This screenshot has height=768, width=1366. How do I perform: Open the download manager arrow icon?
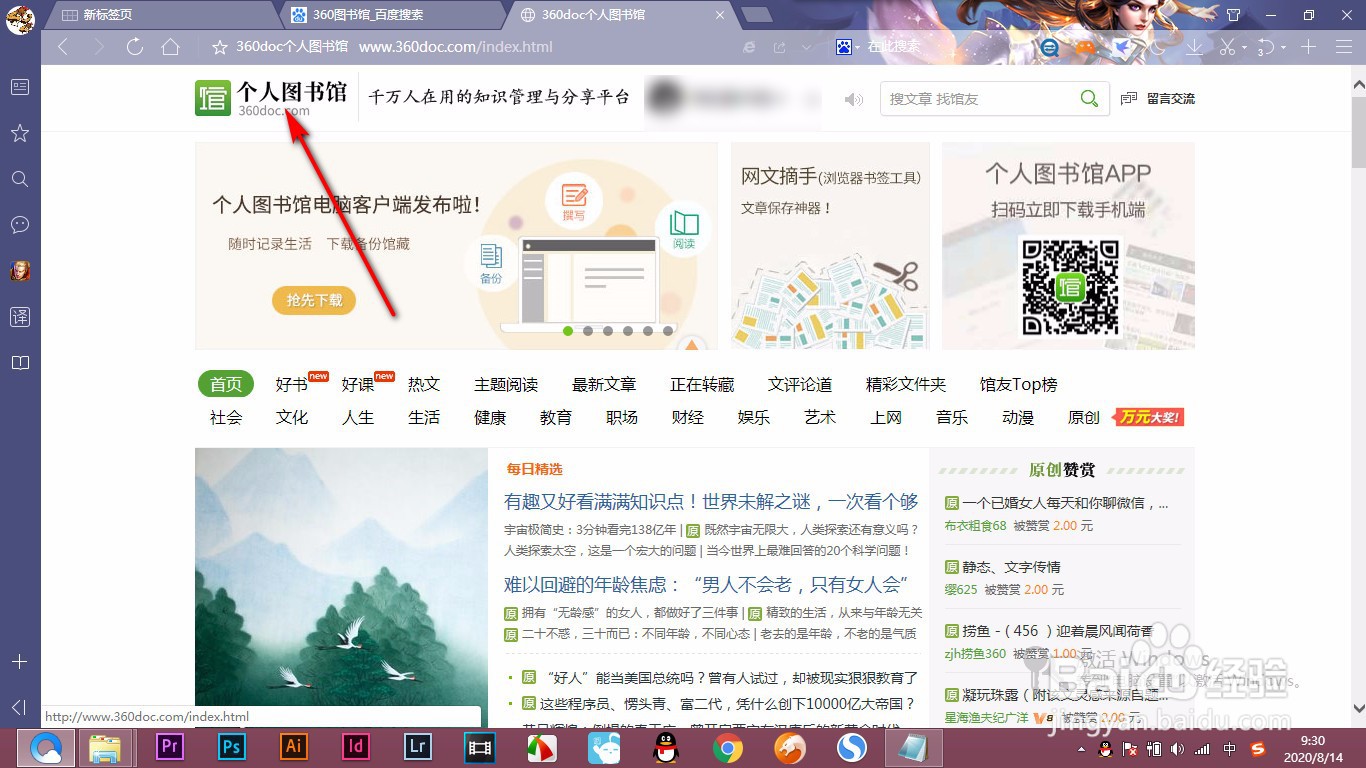(x=1195, y=47)
